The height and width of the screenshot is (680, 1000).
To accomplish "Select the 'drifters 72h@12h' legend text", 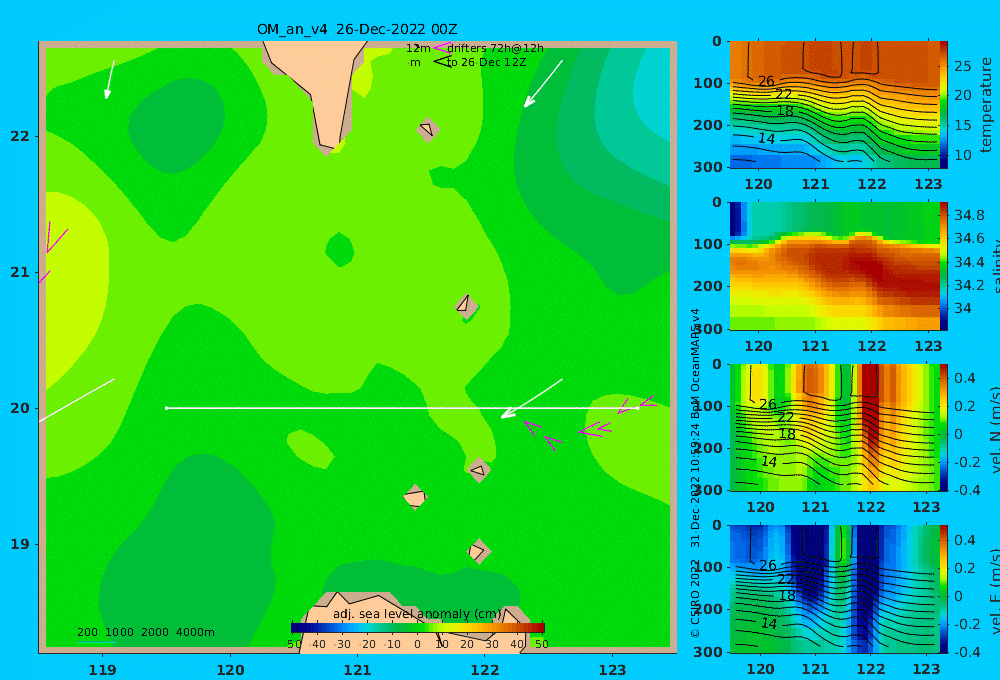I will click(x=495, y=48).
